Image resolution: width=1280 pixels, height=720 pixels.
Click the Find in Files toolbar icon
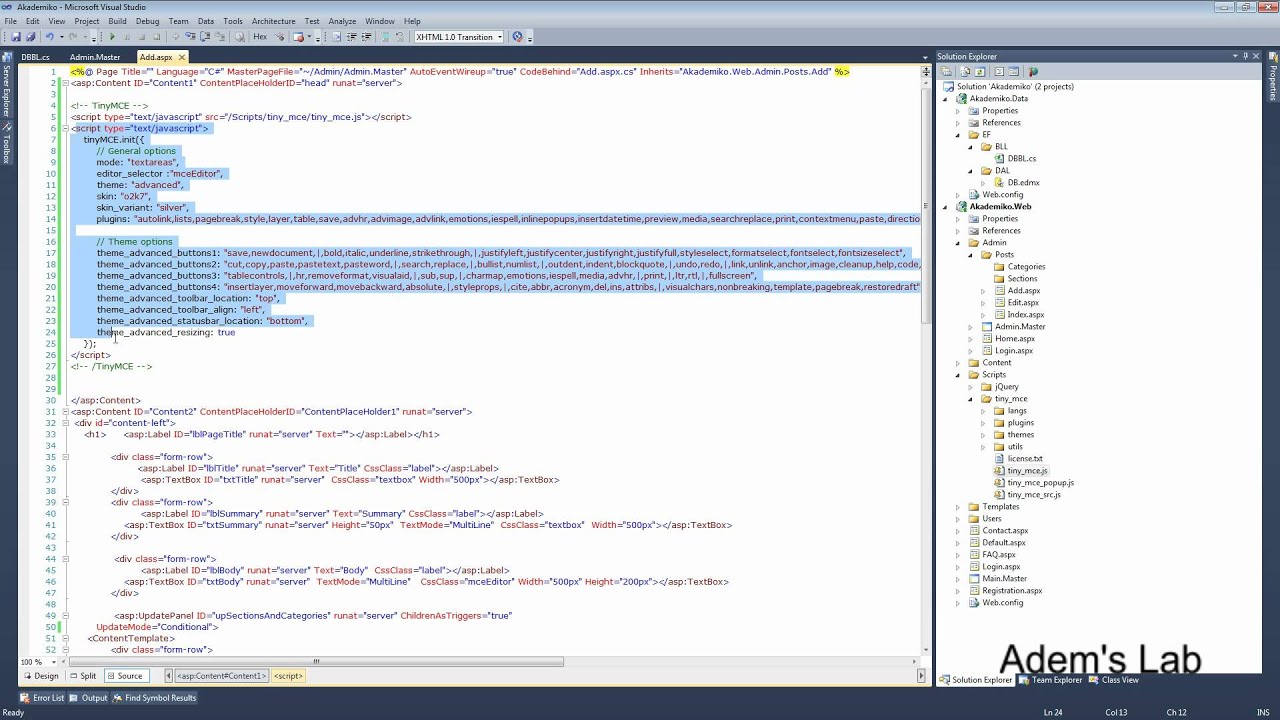click(x=240, y=37)
